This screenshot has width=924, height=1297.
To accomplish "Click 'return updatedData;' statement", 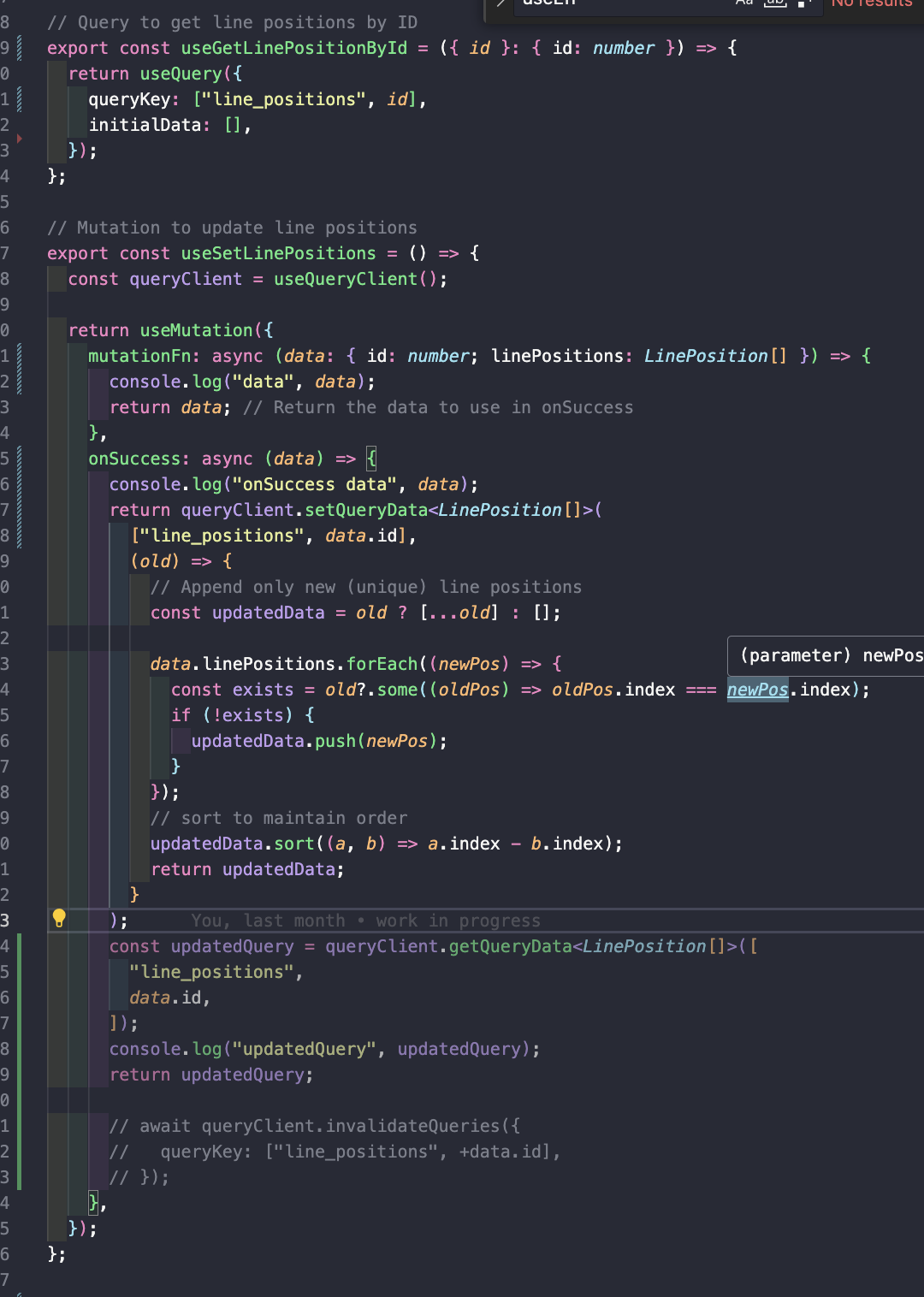I will tap(247, 869).
